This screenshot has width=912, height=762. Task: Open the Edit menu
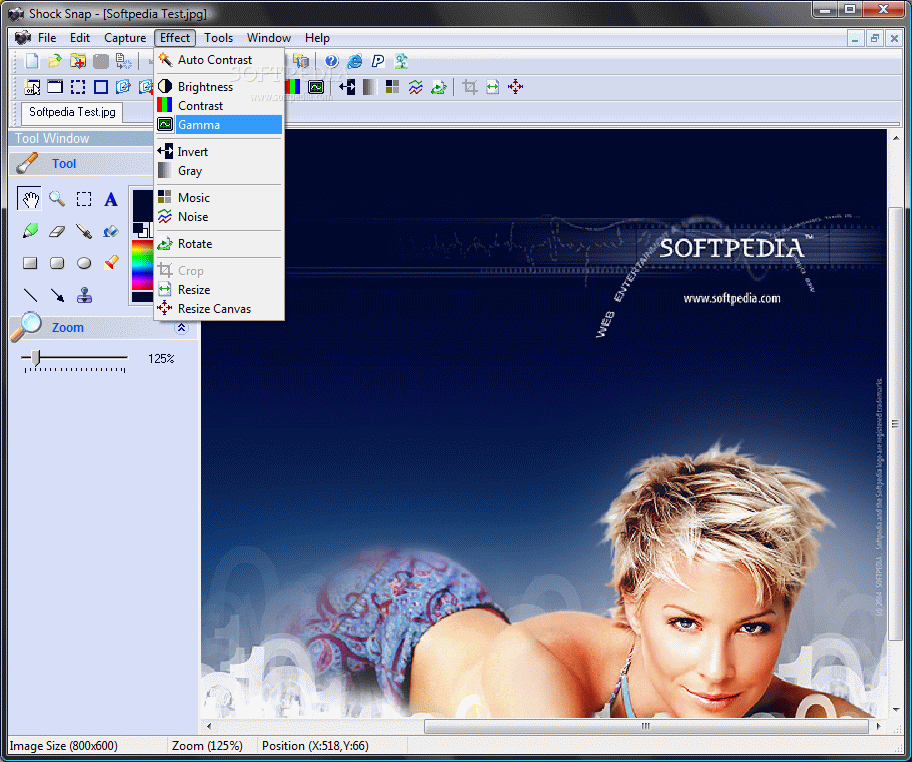80,38
